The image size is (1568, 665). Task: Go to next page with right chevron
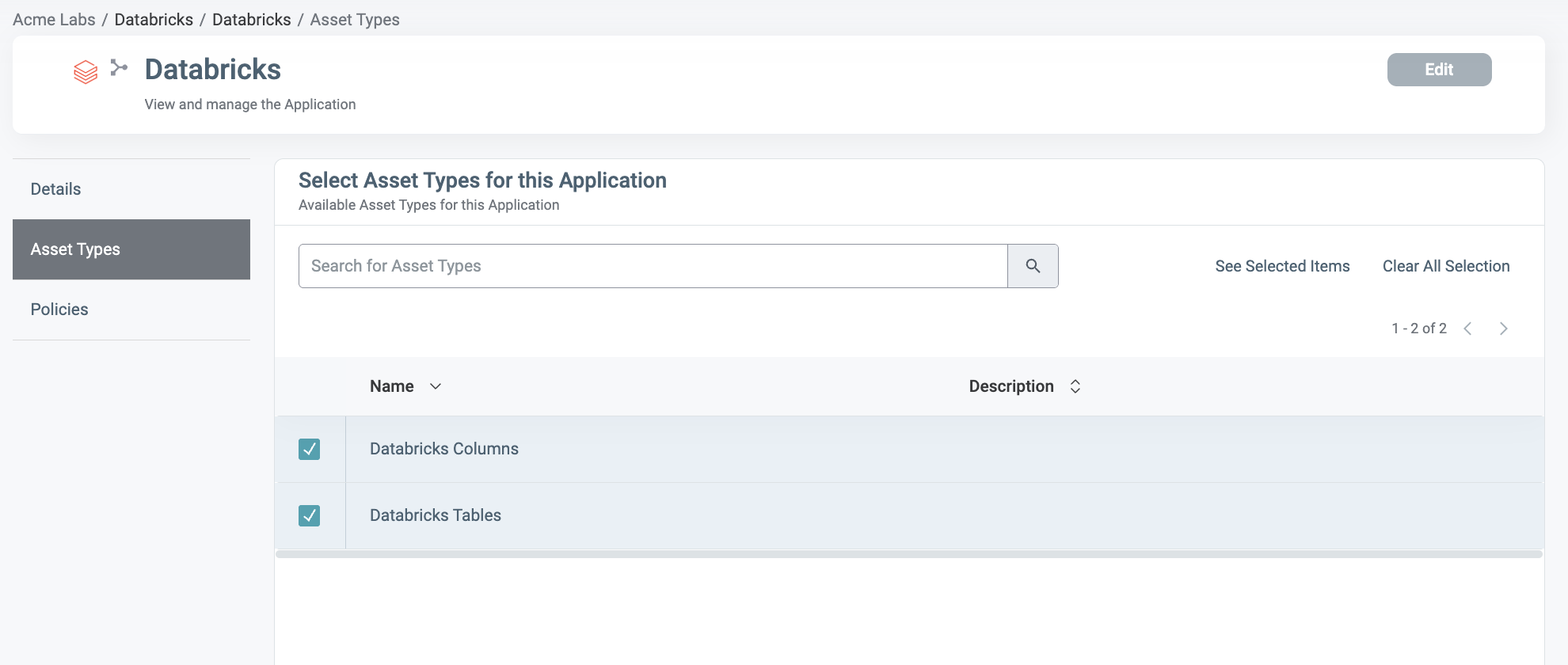(1503, 329)
